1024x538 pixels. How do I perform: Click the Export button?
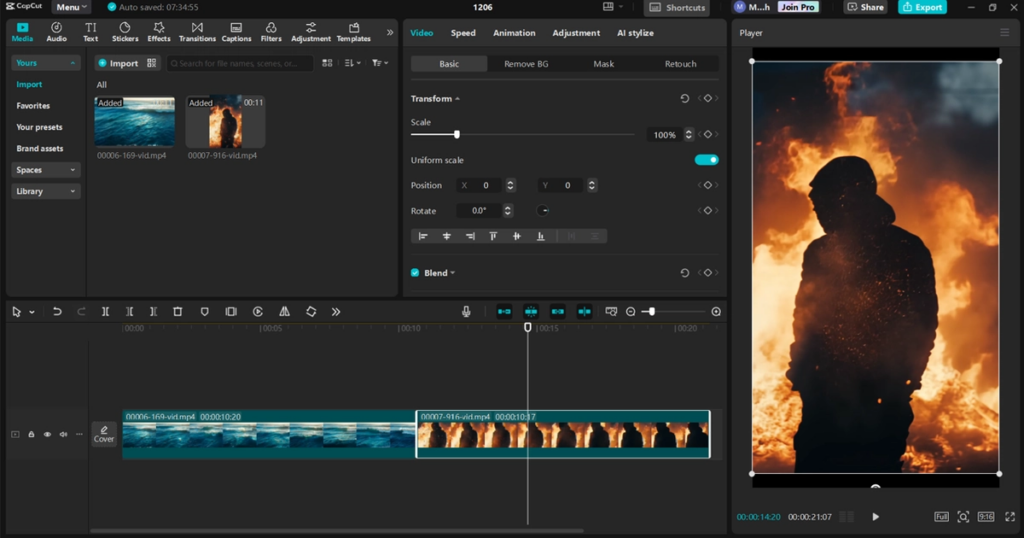point(923,7)
